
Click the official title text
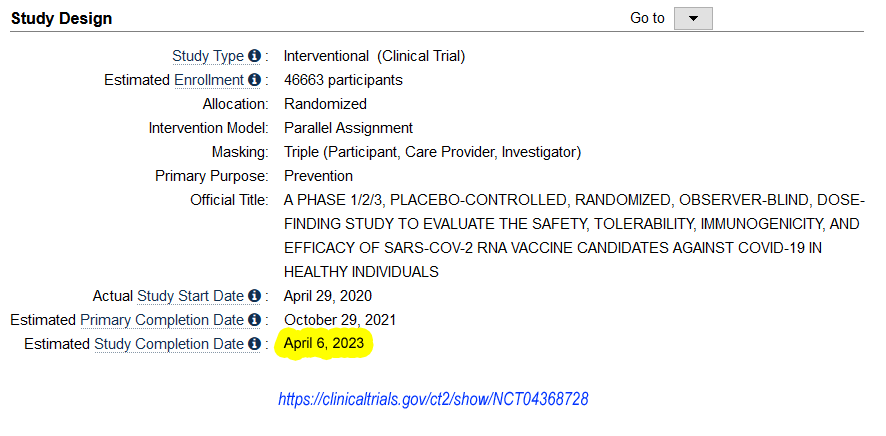574,235
